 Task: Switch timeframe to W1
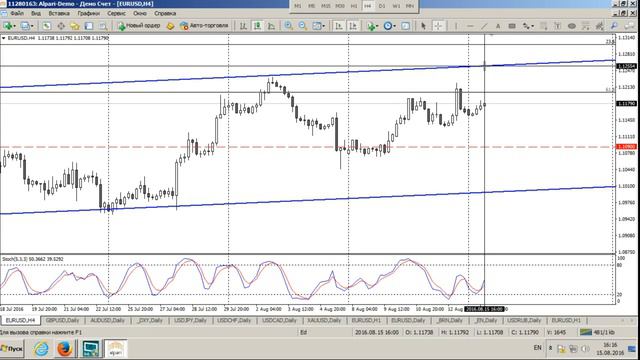(396, 6)
